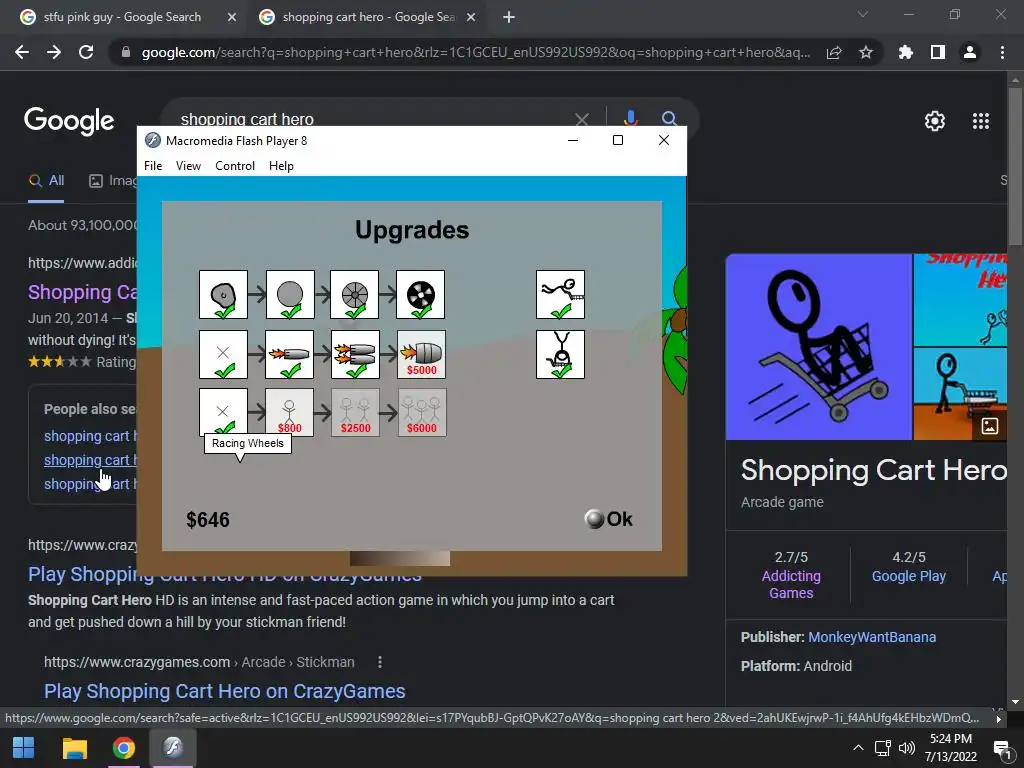Open Play Shopping Cart Hero on CrazyGames
The width and height of the screenshot is (1024, 768).
(225, 691)
